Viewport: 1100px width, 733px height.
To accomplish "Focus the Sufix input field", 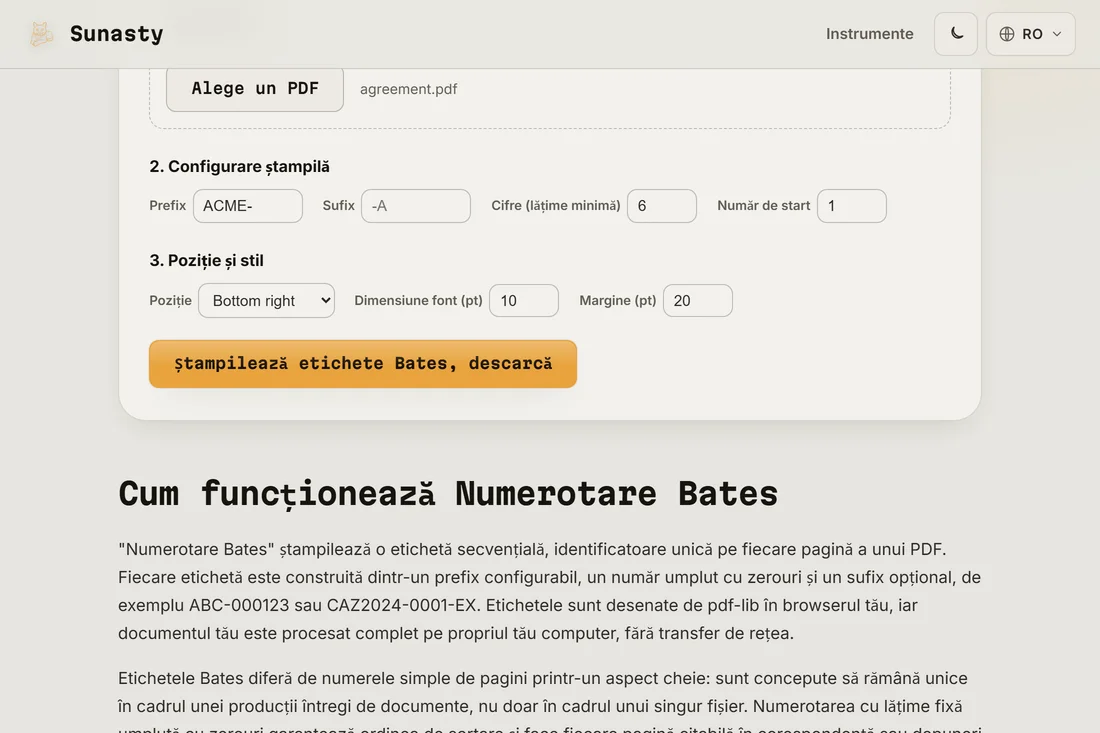I will pyautogui.click(x=416, y=206).
